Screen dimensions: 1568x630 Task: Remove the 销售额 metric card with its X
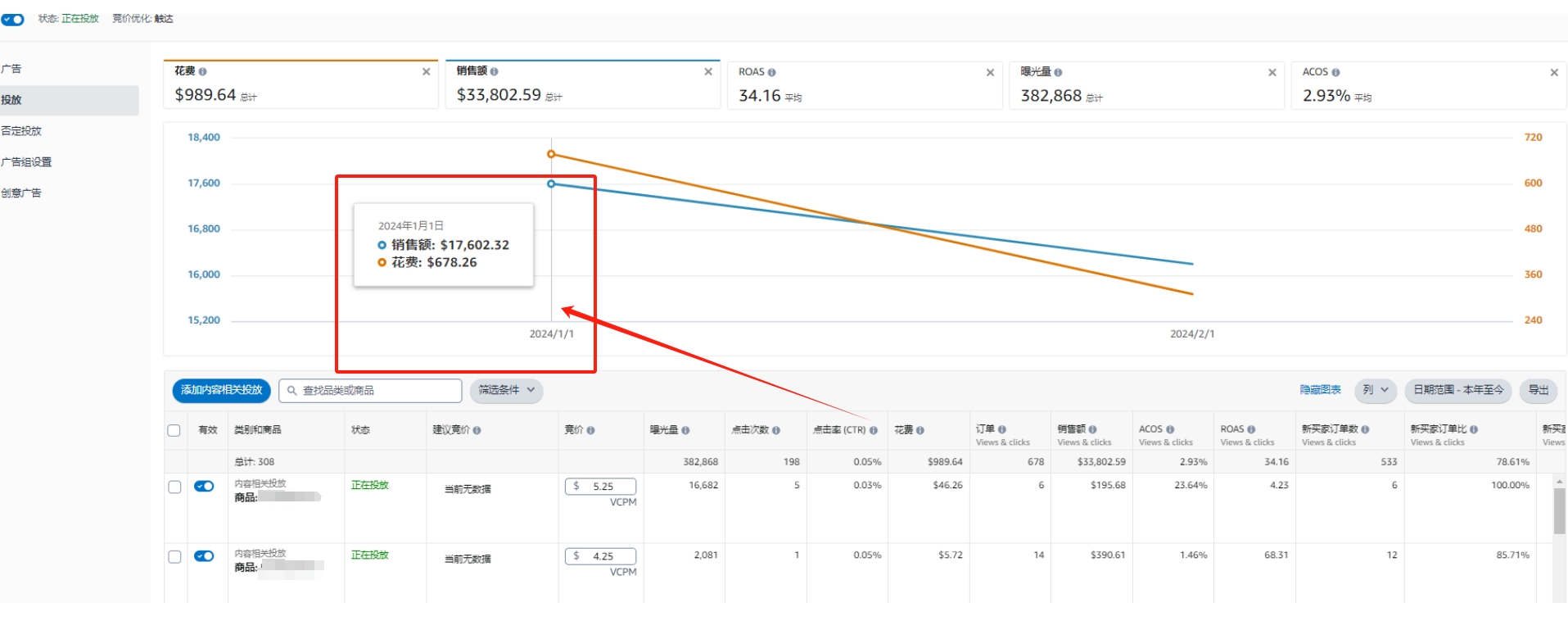[x=708, y=72]
